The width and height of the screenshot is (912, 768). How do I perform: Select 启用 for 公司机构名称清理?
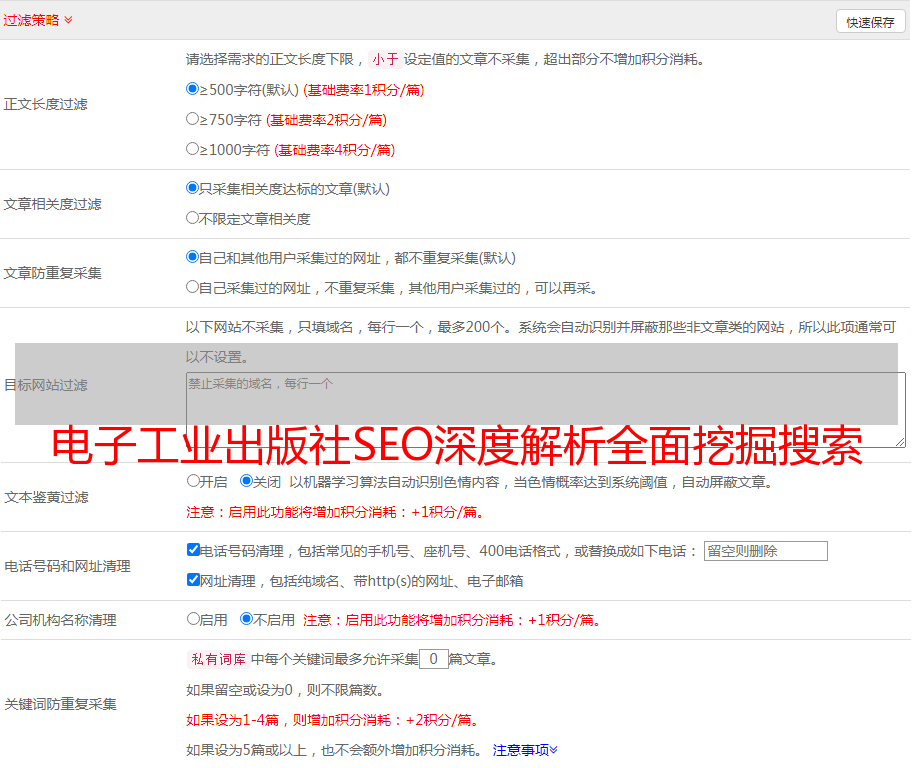tap(194, 619)
